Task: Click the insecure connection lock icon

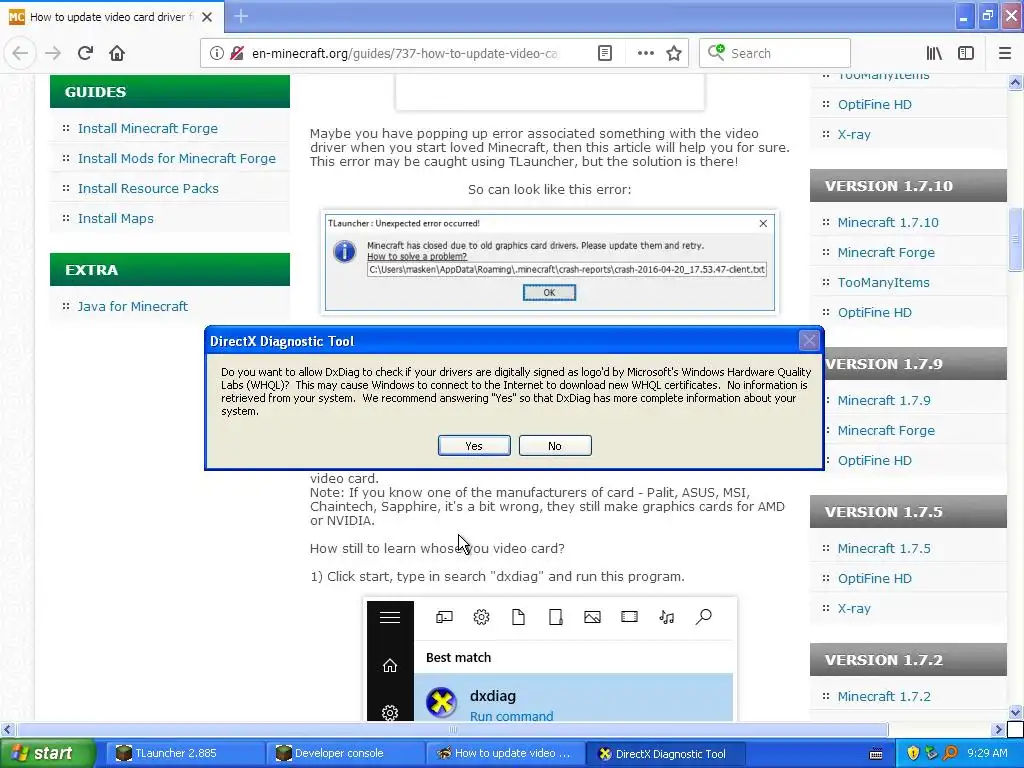Action: point(237,53)
